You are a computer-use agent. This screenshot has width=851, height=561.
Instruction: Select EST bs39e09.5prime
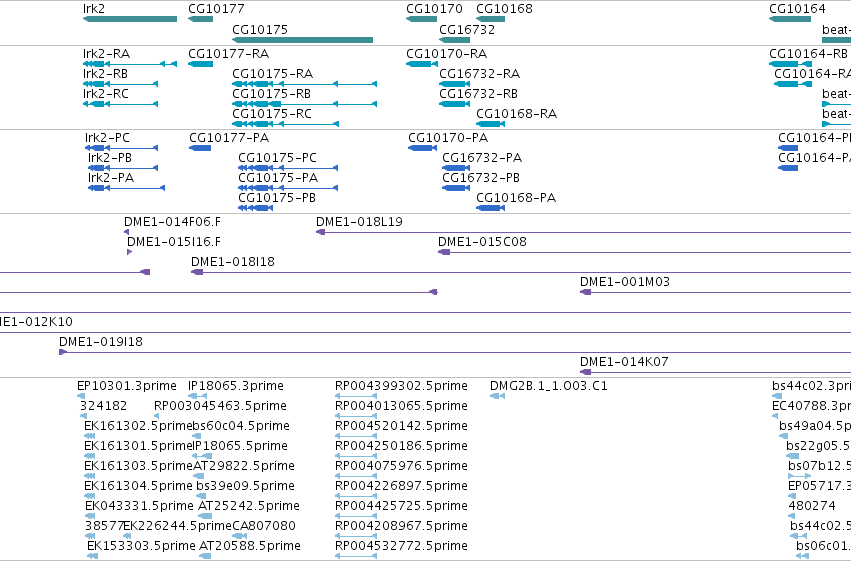[x=200, y=496]
